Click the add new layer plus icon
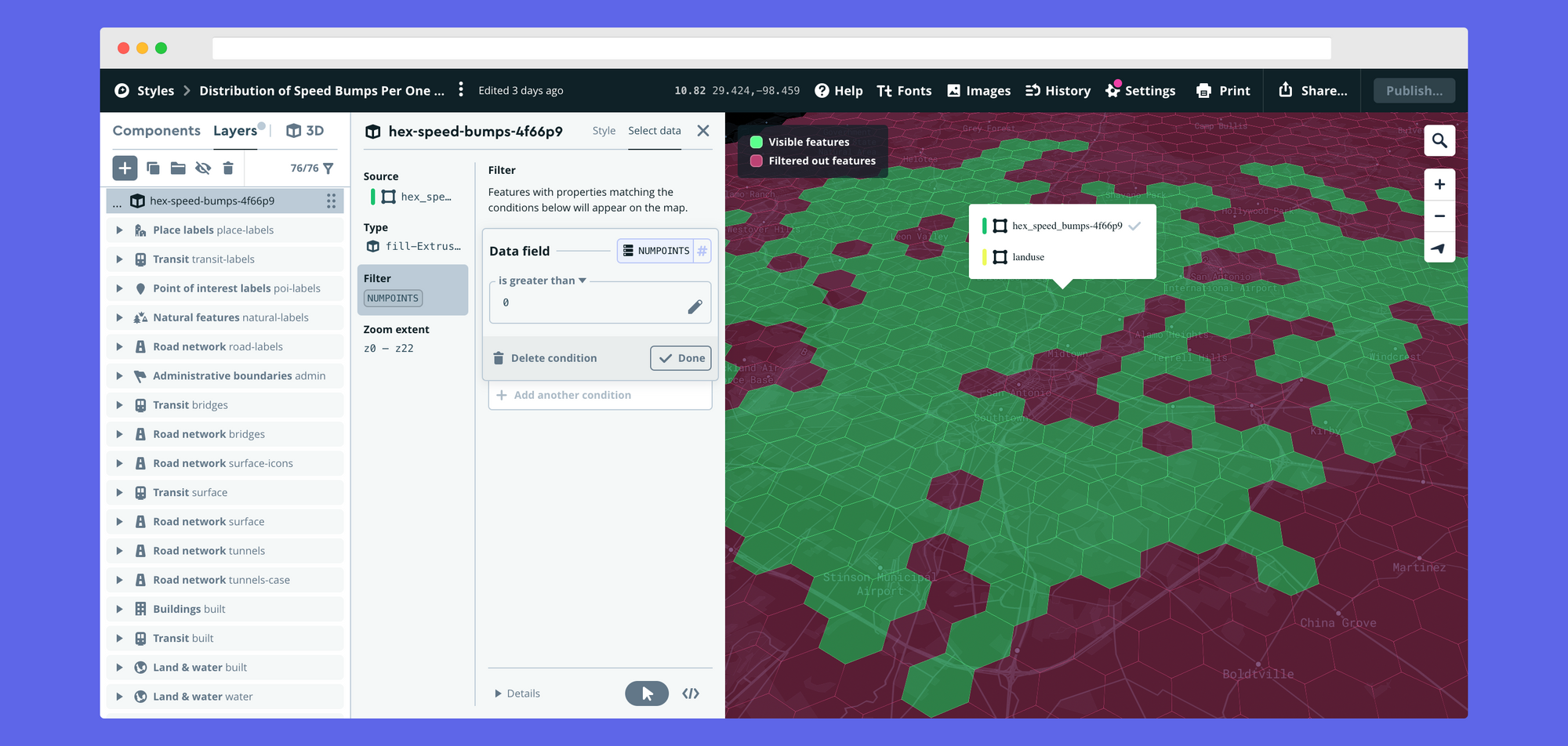1568x746 pixels. pos(125,168)
